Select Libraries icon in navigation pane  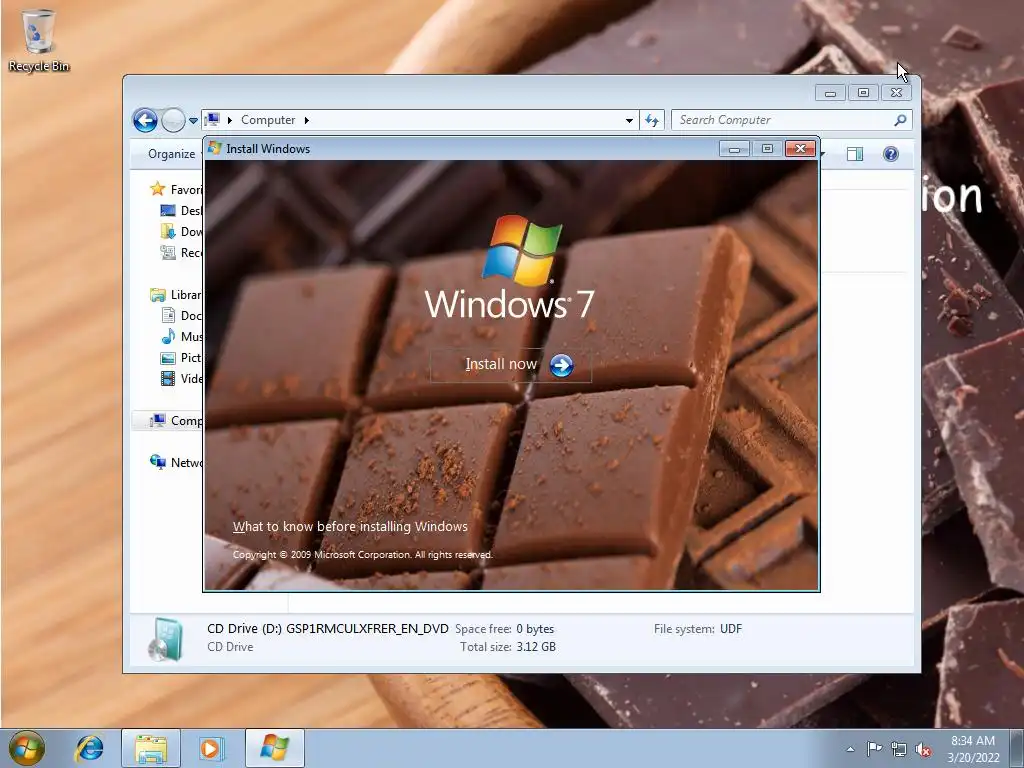[x=157, y=295]
